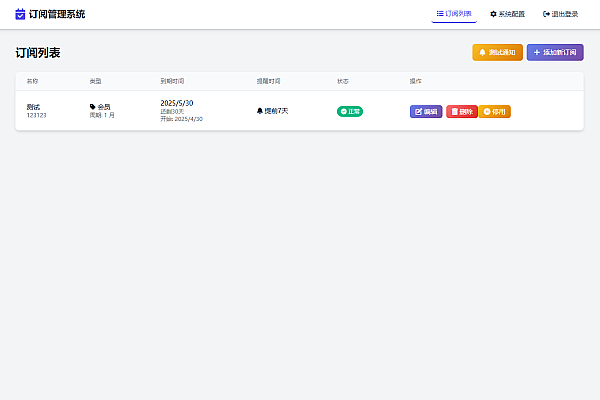Screen dimensions: 600x400
Task: Click the gear icon for system config
Action: (493, 14)
